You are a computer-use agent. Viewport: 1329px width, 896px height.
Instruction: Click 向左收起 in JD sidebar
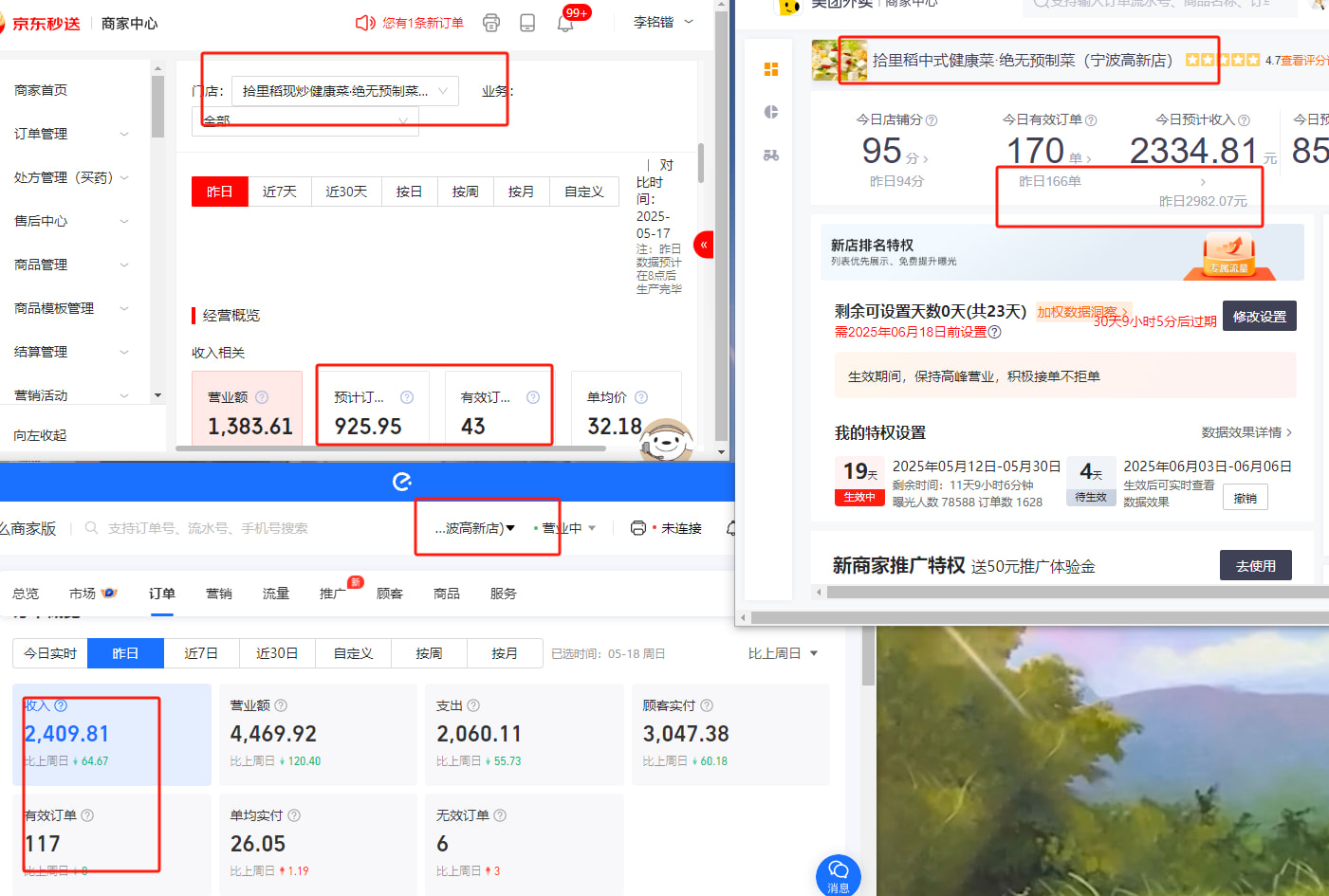tap(41, 435)
